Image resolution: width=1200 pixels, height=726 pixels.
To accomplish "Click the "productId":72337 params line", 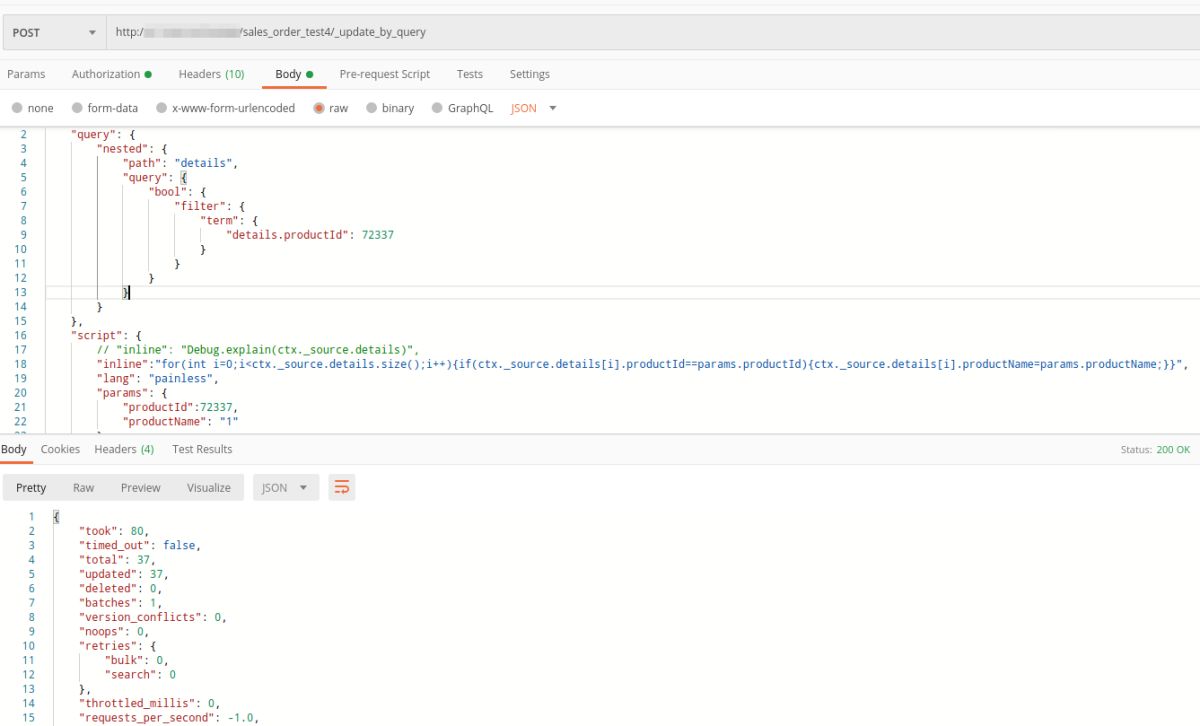I will pyautogui.click(x=180, y=408).
